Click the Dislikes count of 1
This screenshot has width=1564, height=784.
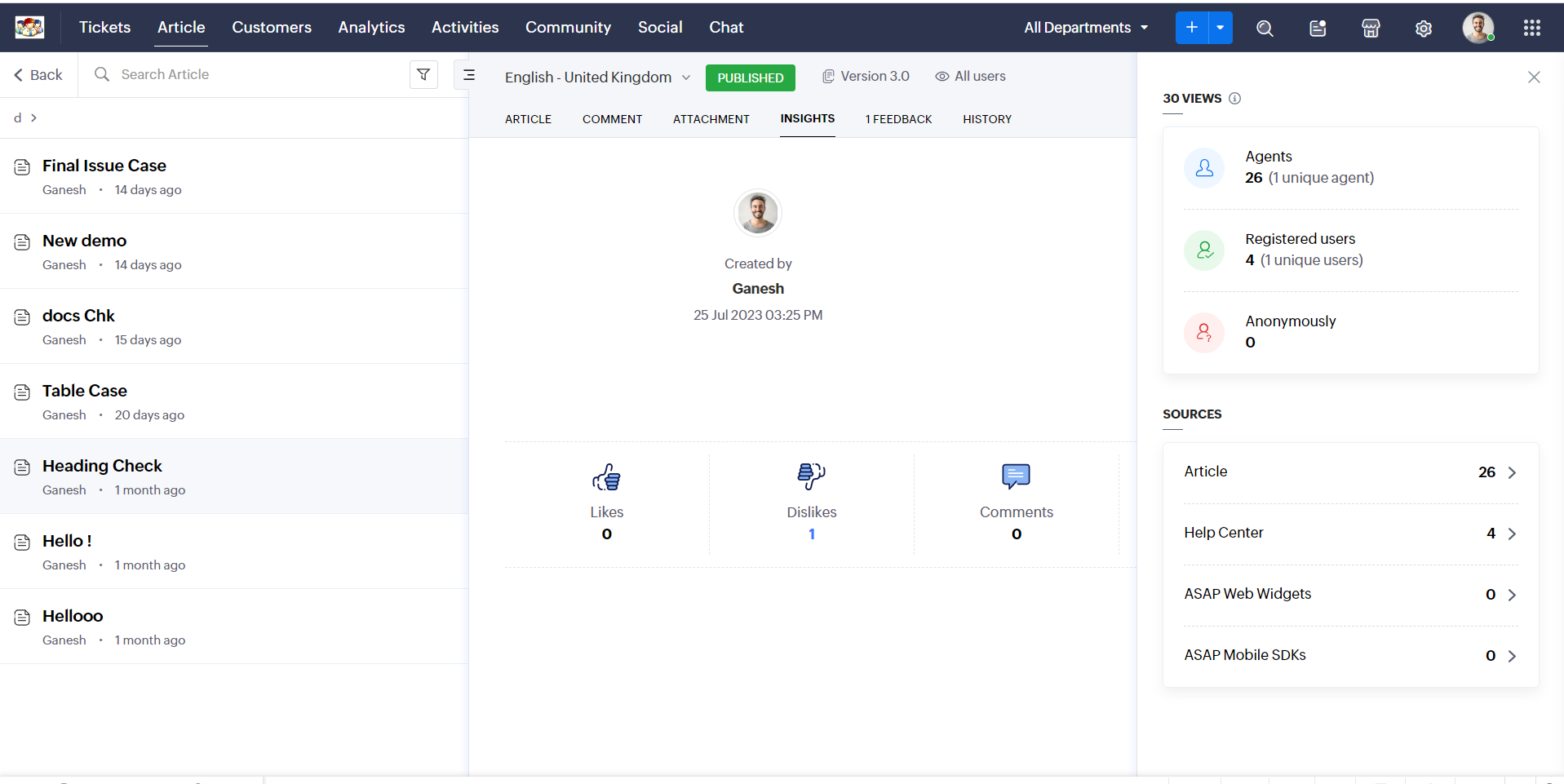pos(812,534)
